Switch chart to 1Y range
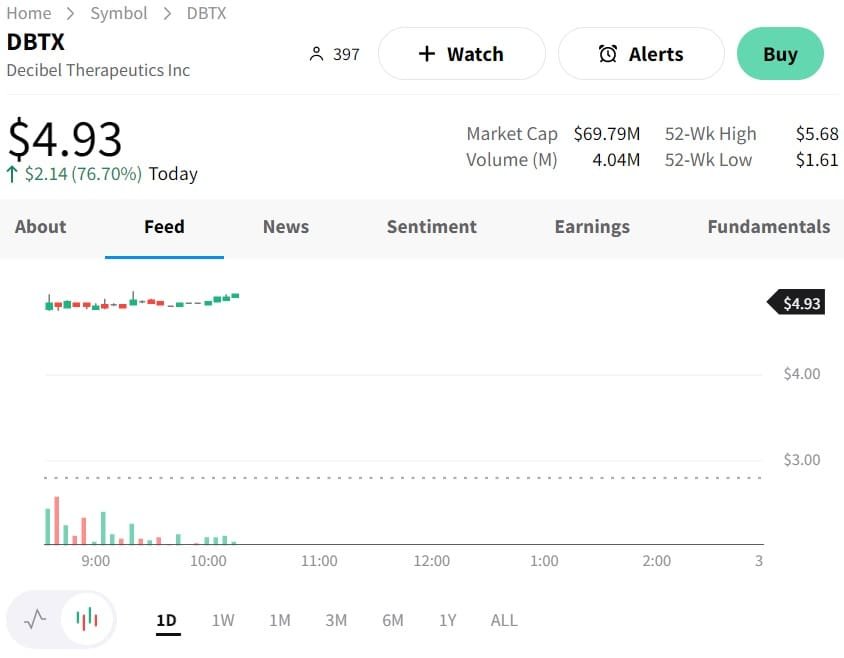Image resolution: width=844 pixels, height=658 pixels. (x=447, y=620)
